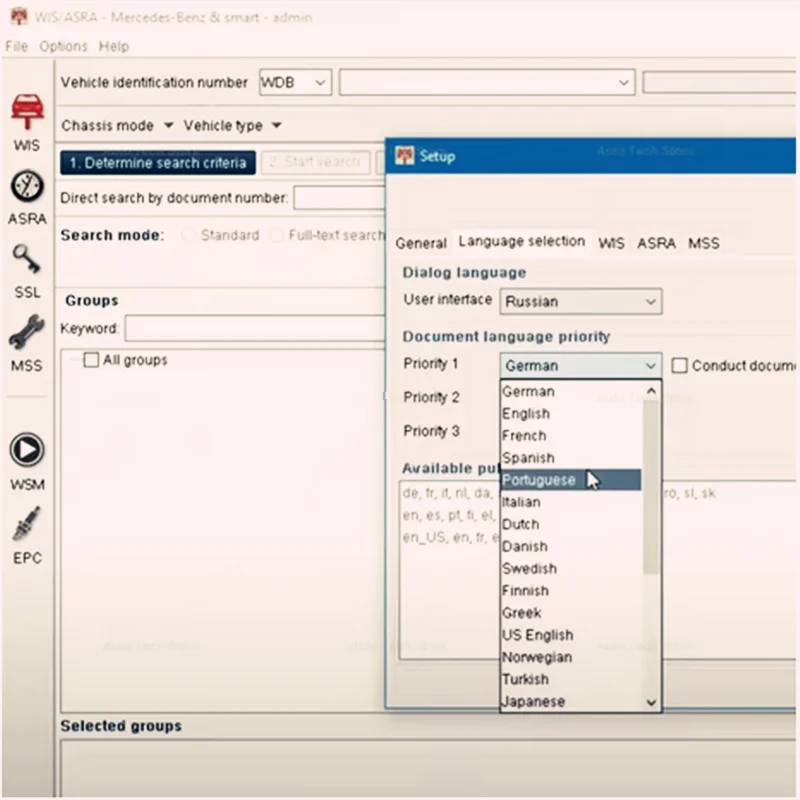Click the language list scrollbar thumb
Screen dimensions: 800x800
(x=651, y=487)
